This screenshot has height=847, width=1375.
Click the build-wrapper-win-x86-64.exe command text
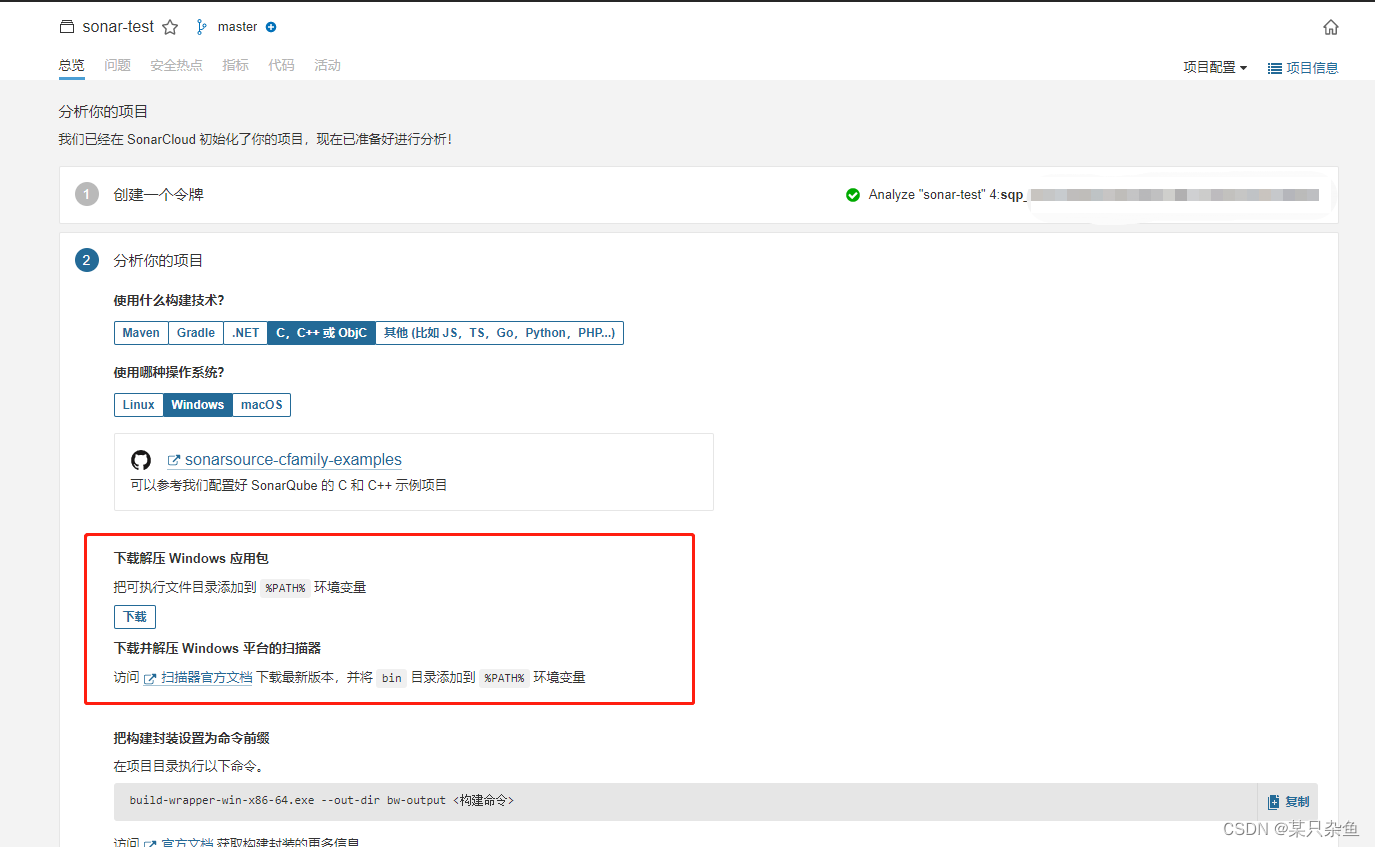point(322,801)
